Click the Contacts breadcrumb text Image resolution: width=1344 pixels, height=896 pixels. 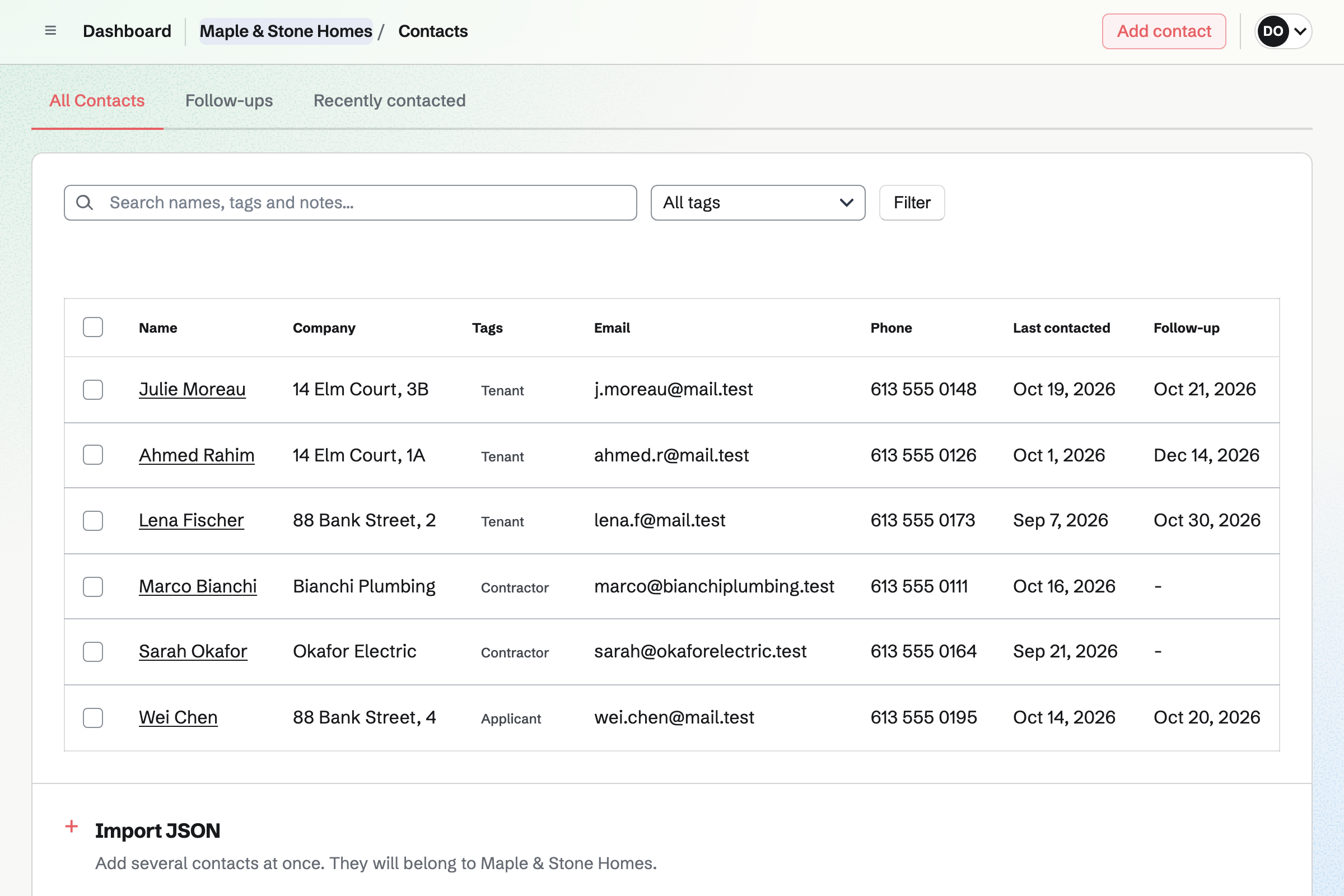[x=432, y=31]
